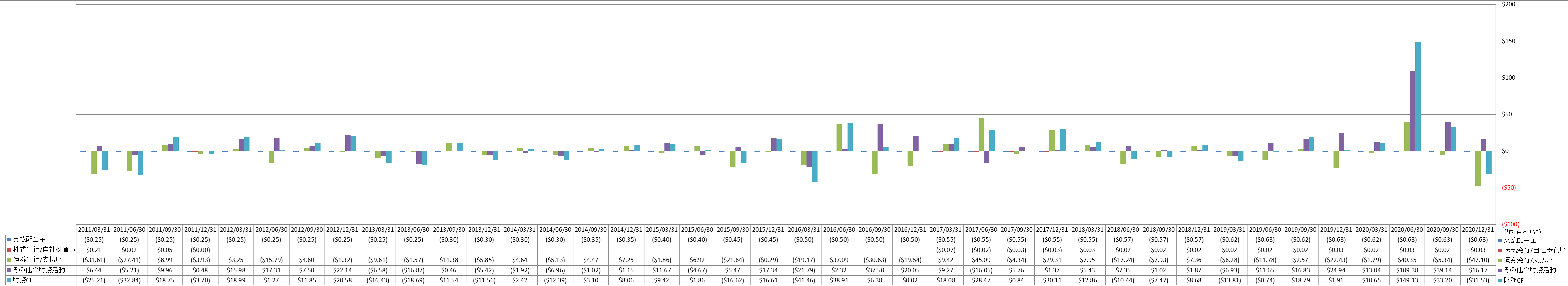Select the 2020/06/30 date header
This screenshot has height=286, width=1568.
point(1407,230)
